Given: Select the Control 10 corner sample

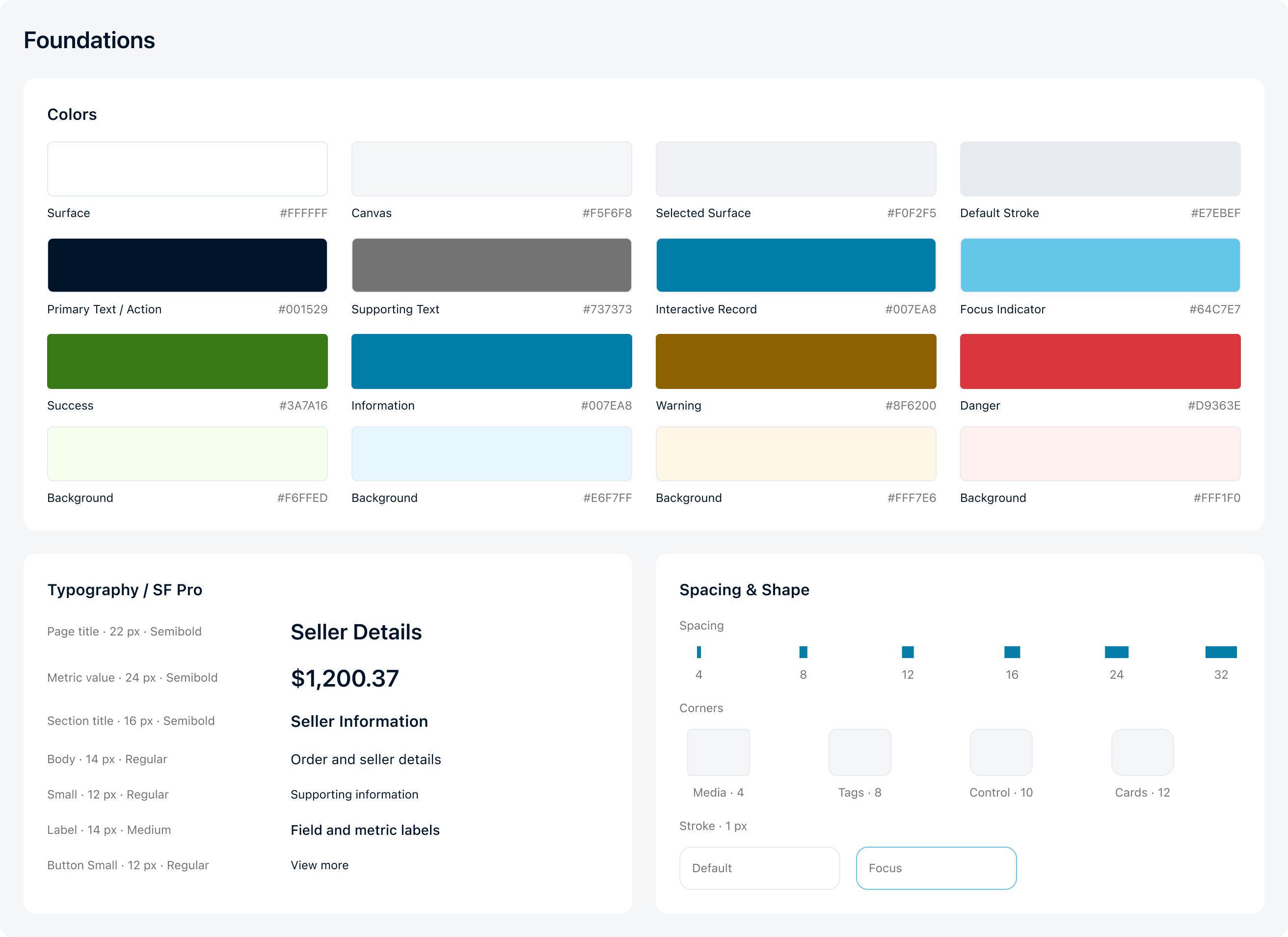Looking at the screenshot, I should [x=1001, y=752].
